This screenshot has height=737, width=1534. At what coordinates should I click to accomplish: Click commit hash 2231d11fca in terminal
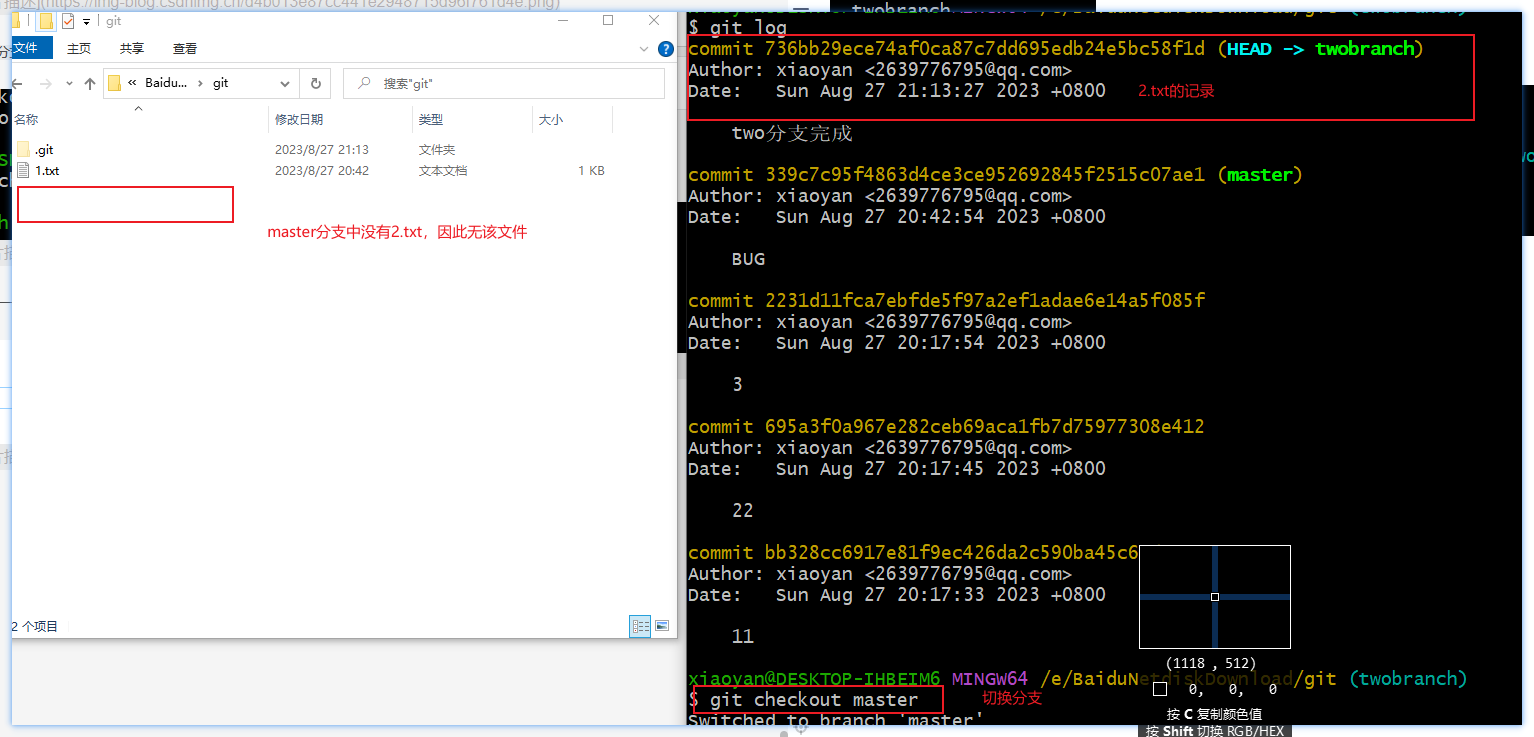point(985,301)
